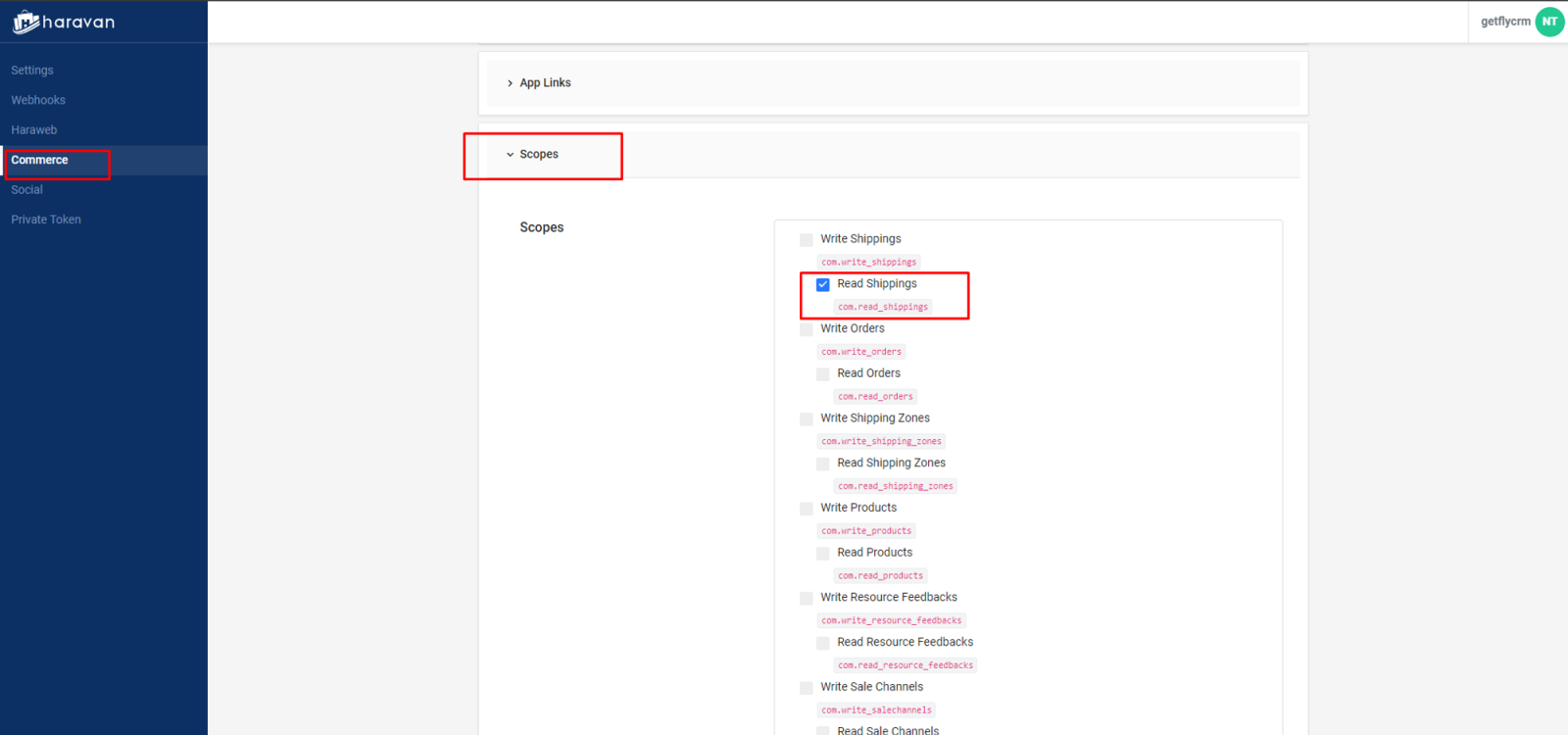1568x735 pixels.
Task: Click the Haravan logo icon
Action: 26,22
